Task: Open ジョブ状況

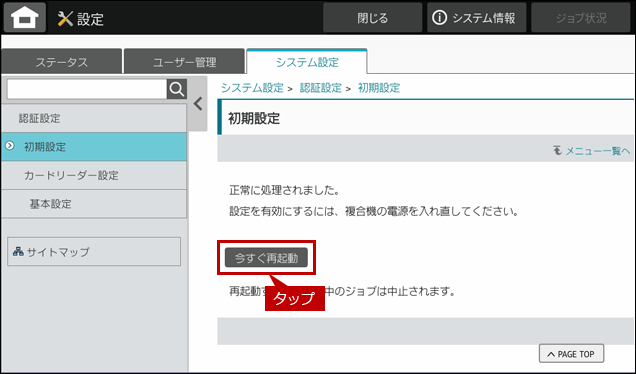Action: pos(581,18)
